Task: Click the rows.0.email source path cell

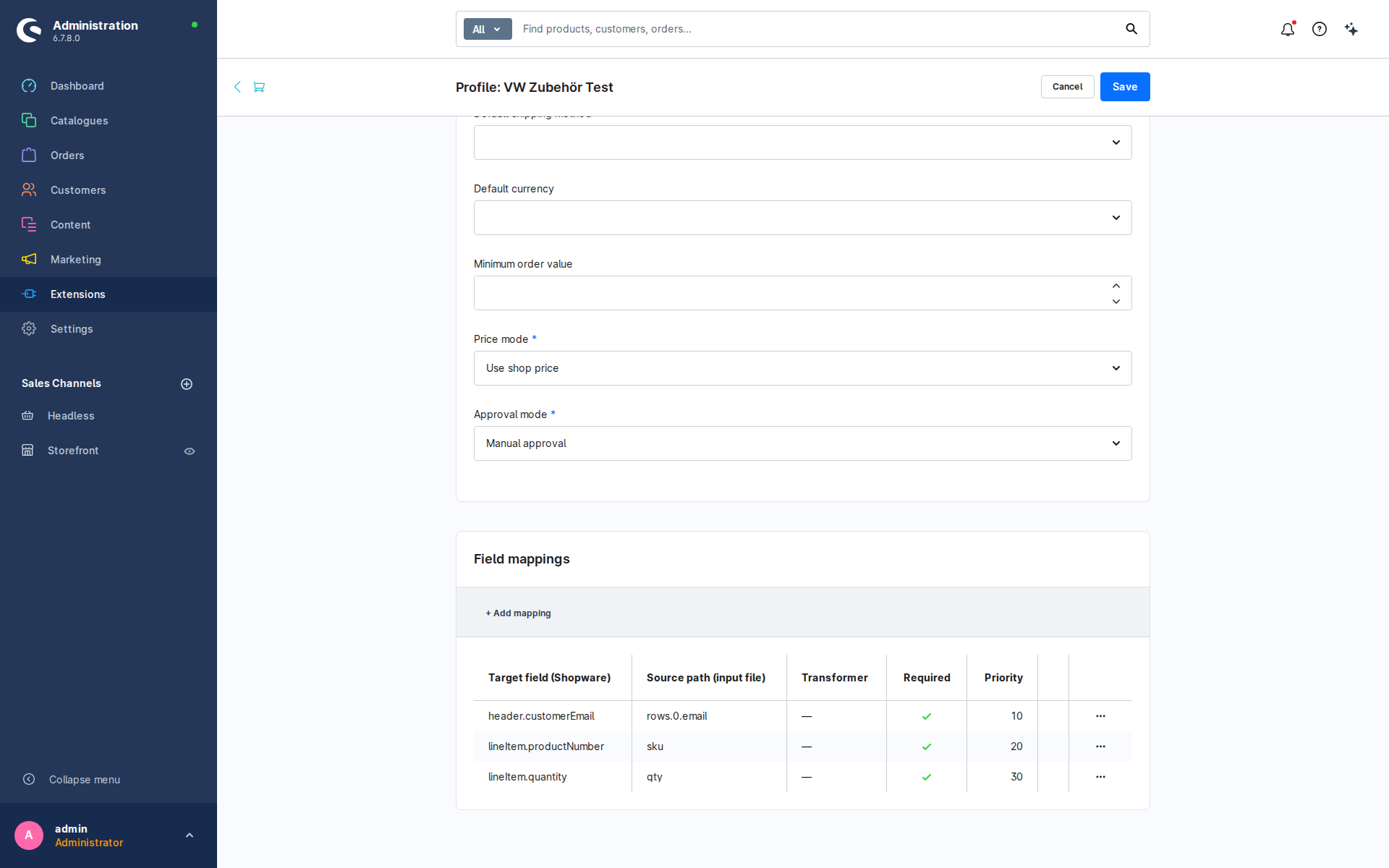Action: pyautogui.click(x=709, y=716)
